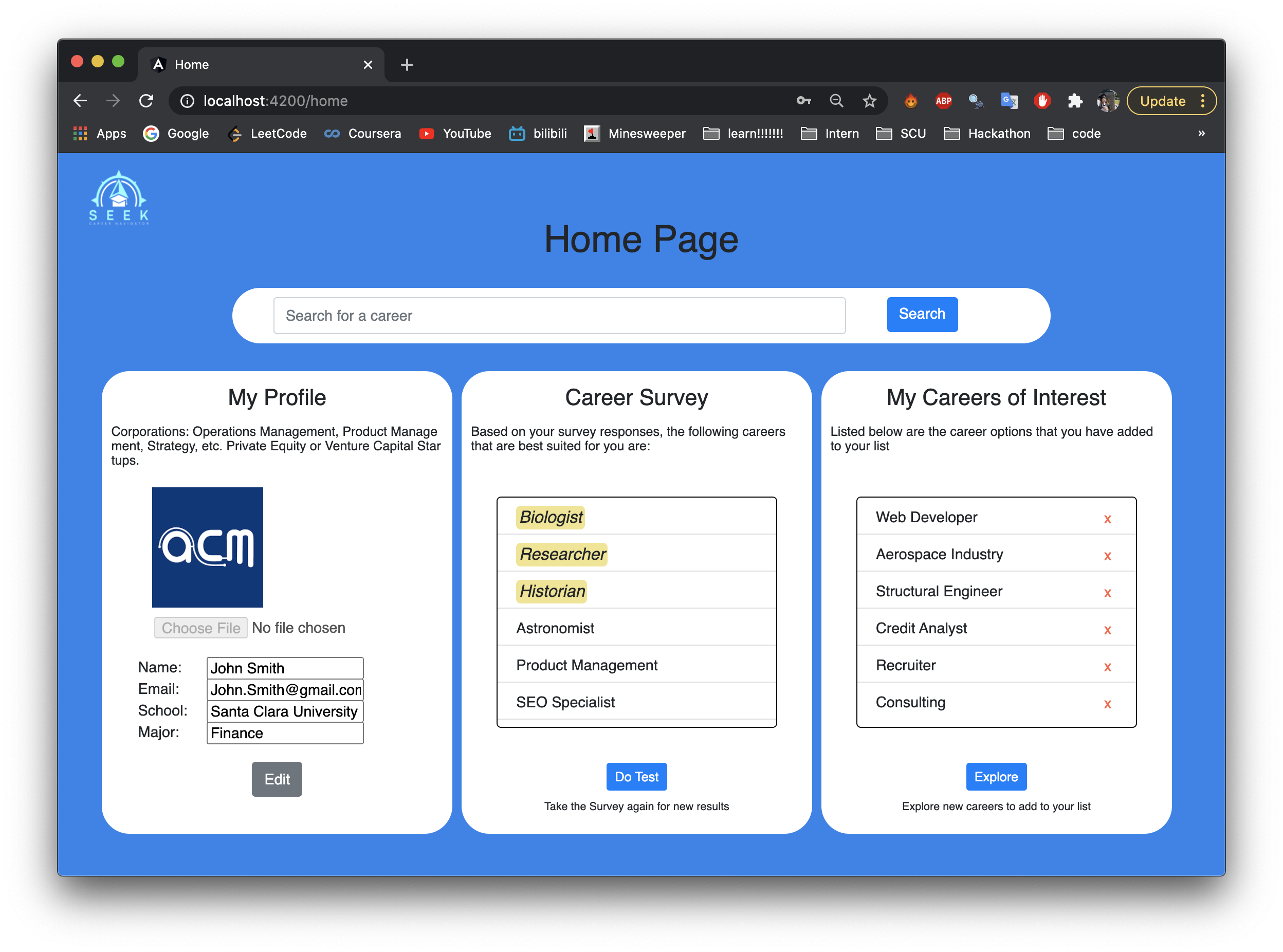Remove Consulting from careers list

[x=1107, y=704]
